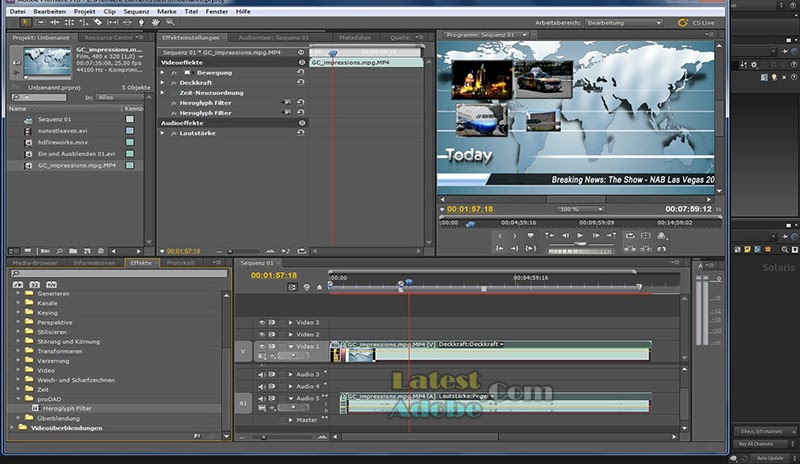Toggle visibility eye for Video 3
The width and height of the screenshot is (800, 464).
262,323
